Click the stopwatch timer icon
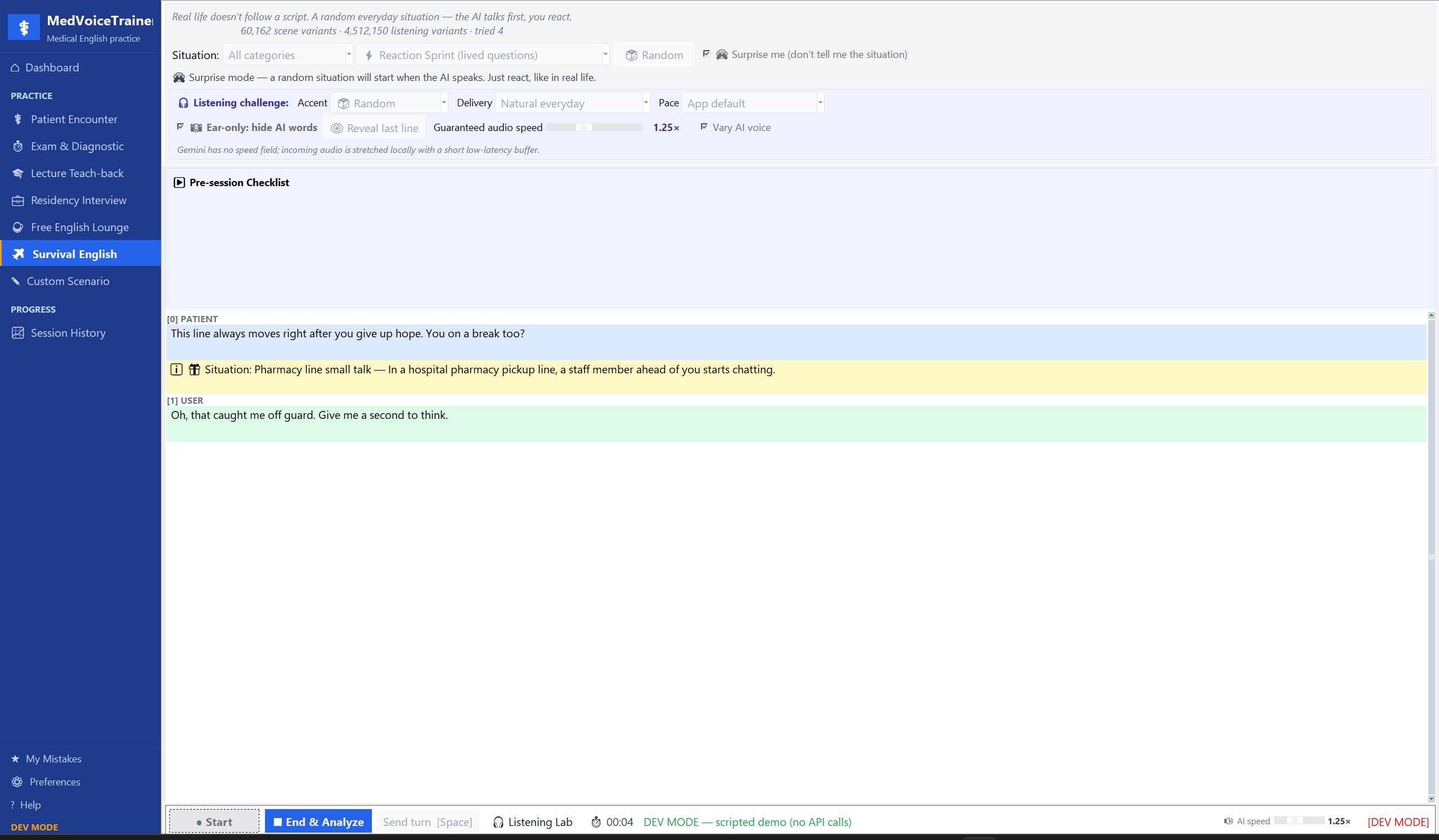1439x840 pixels. tap(596, 822)
